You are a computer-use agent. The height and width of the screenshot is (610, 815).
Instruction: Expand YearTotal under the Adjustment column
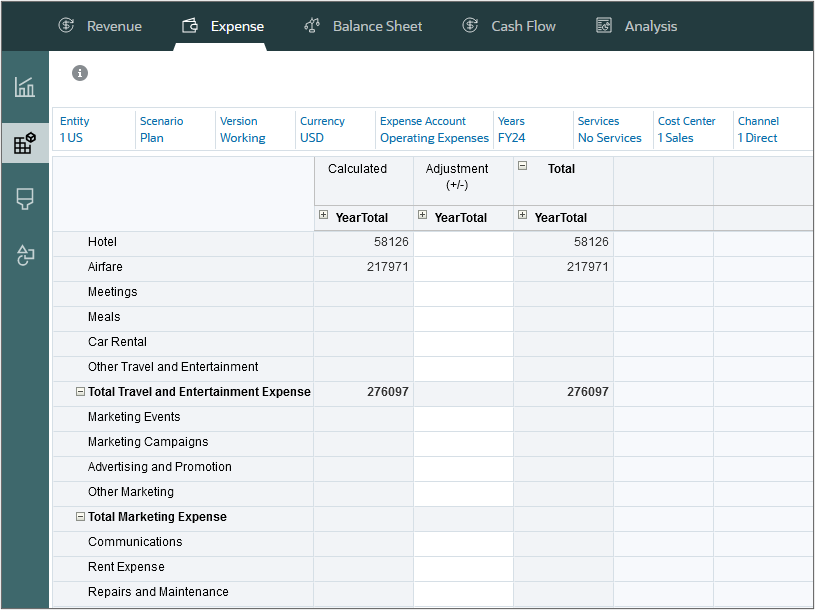coord(423,217)
